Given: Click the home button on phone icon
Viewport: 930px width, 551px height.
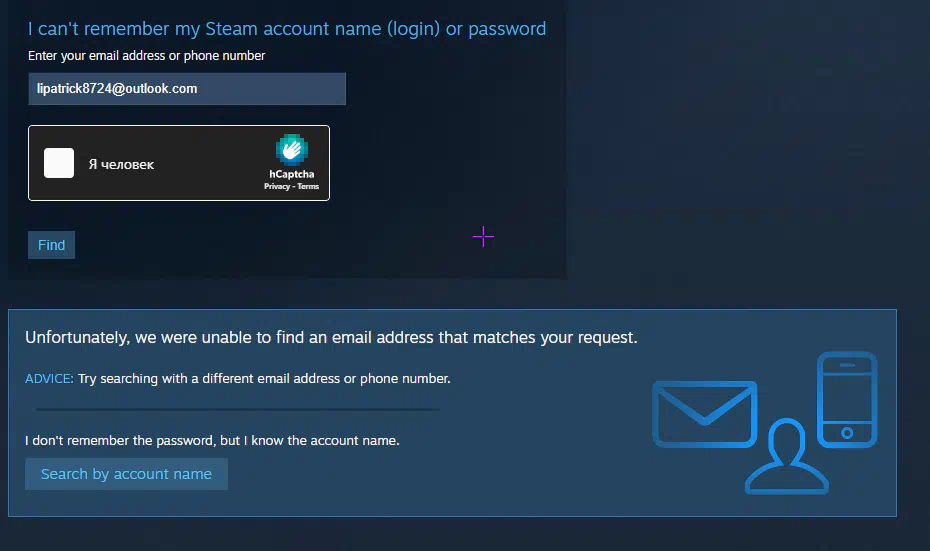Looking at the screenshot, I should pos(847,433).
